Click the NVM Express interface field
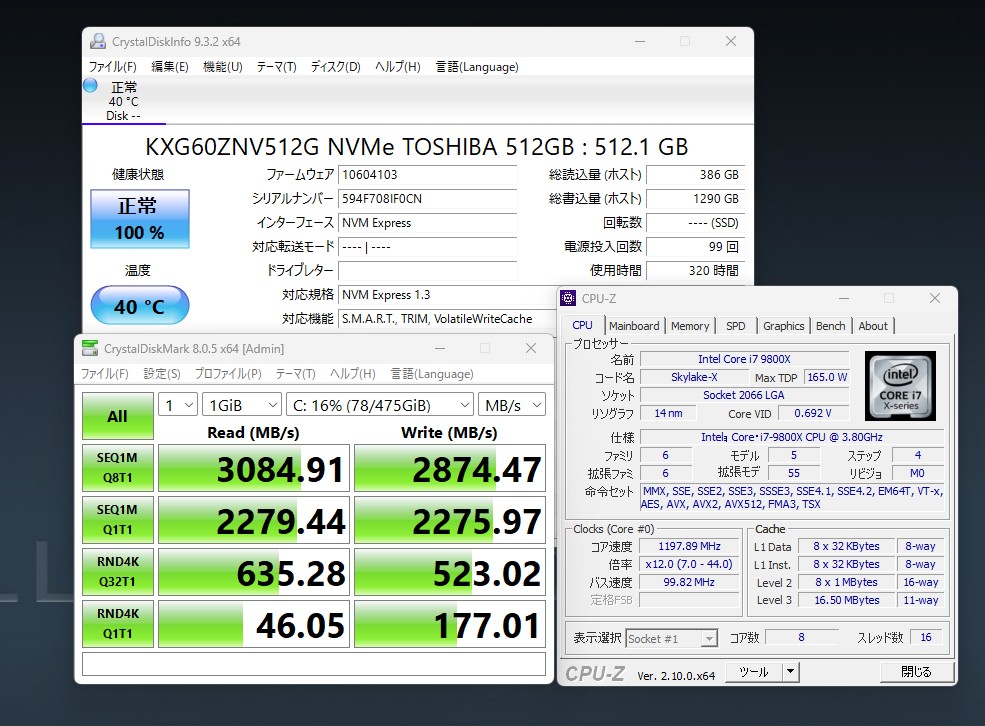The width and height of the screenshot is (985, 726). click(427, 222)
